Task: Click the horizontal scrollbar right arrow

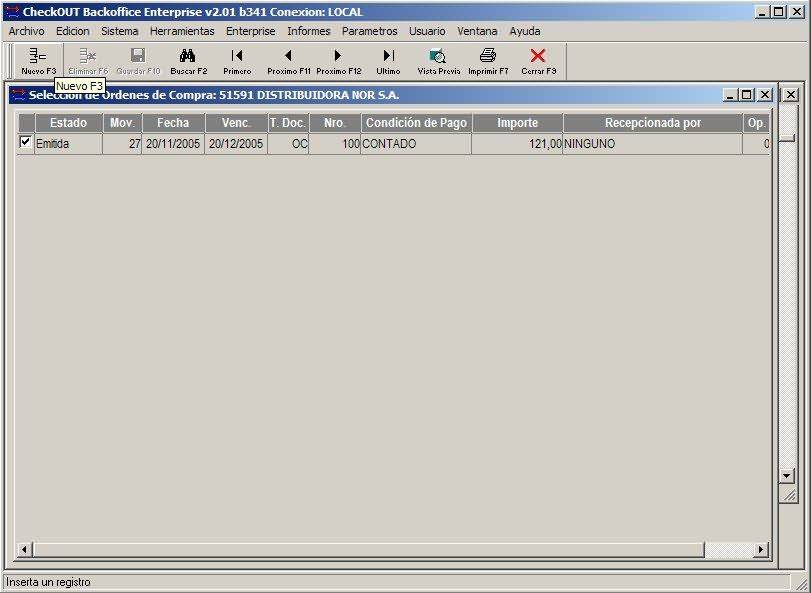Action: pos(761,549)
